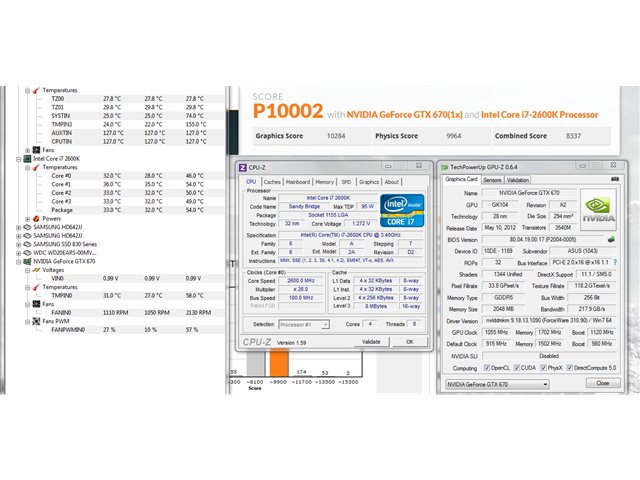The height and width of the screenshot is (480, 640).
Task: Click the fan icon of Fans above Intel Core i7
Action: point(36,150)
